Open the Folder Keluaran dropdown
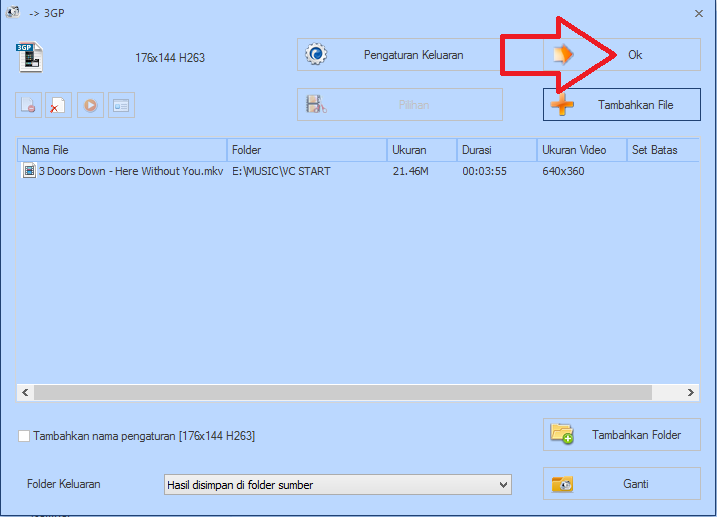The width and height of the screenshot is (717, 517). coord(337,485)
